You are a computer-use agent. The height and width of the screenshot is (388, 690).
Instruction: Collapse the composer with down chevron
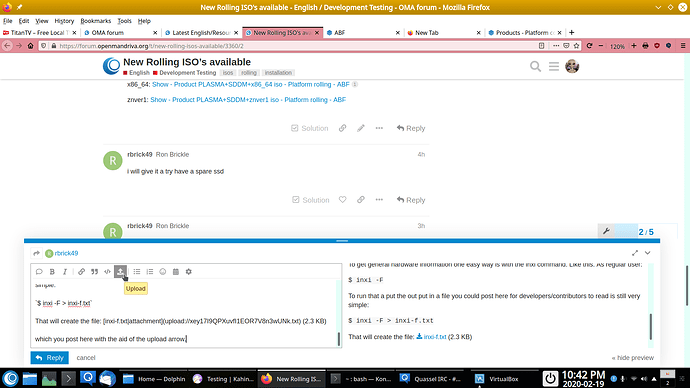(x=648, y=253)
